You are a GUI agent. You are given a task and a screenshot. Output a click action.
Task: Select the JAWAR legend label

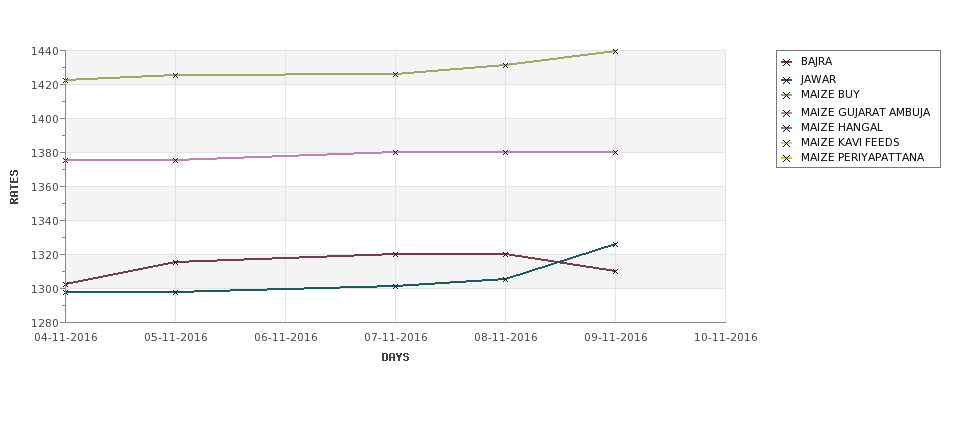(x=818, y=80)
